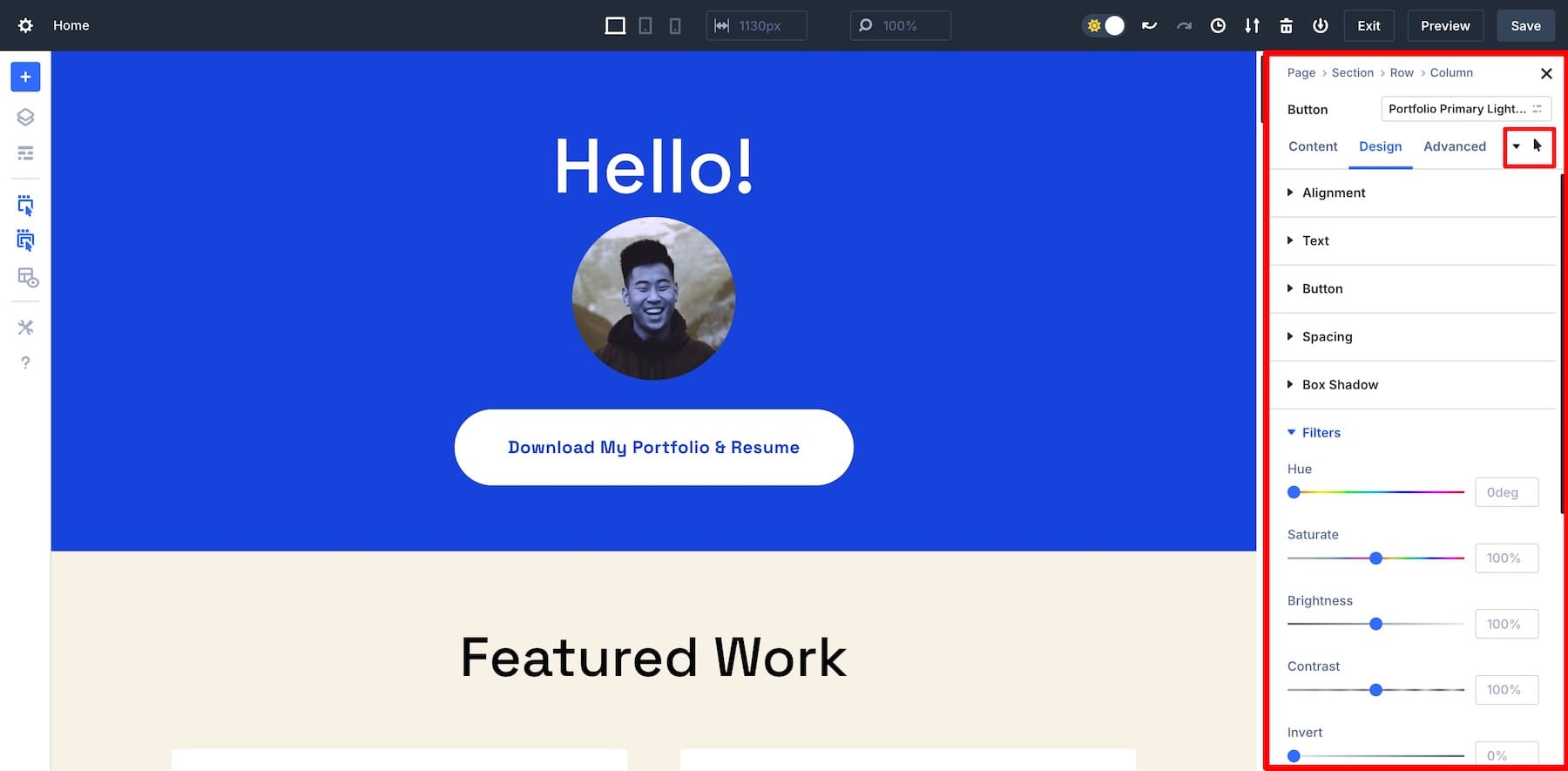
Task: Switch to the Content tab
Action: coord(1313,146)
